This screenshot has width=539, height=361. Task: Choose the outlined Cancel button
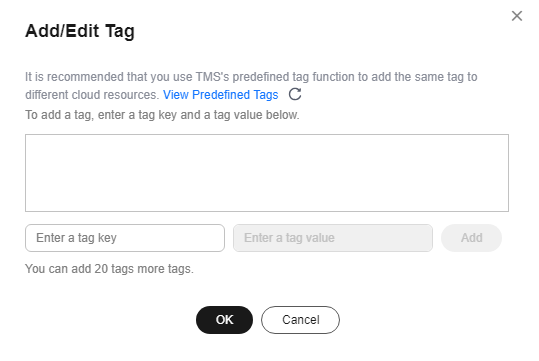300,320
